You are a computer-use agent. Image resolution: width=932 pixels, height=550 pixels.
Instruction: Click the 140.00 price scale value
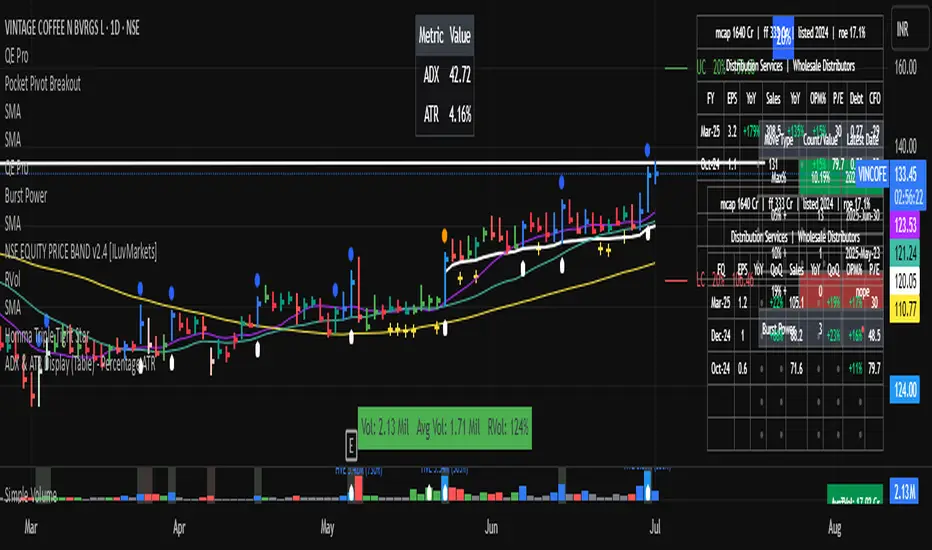point(906,146)
